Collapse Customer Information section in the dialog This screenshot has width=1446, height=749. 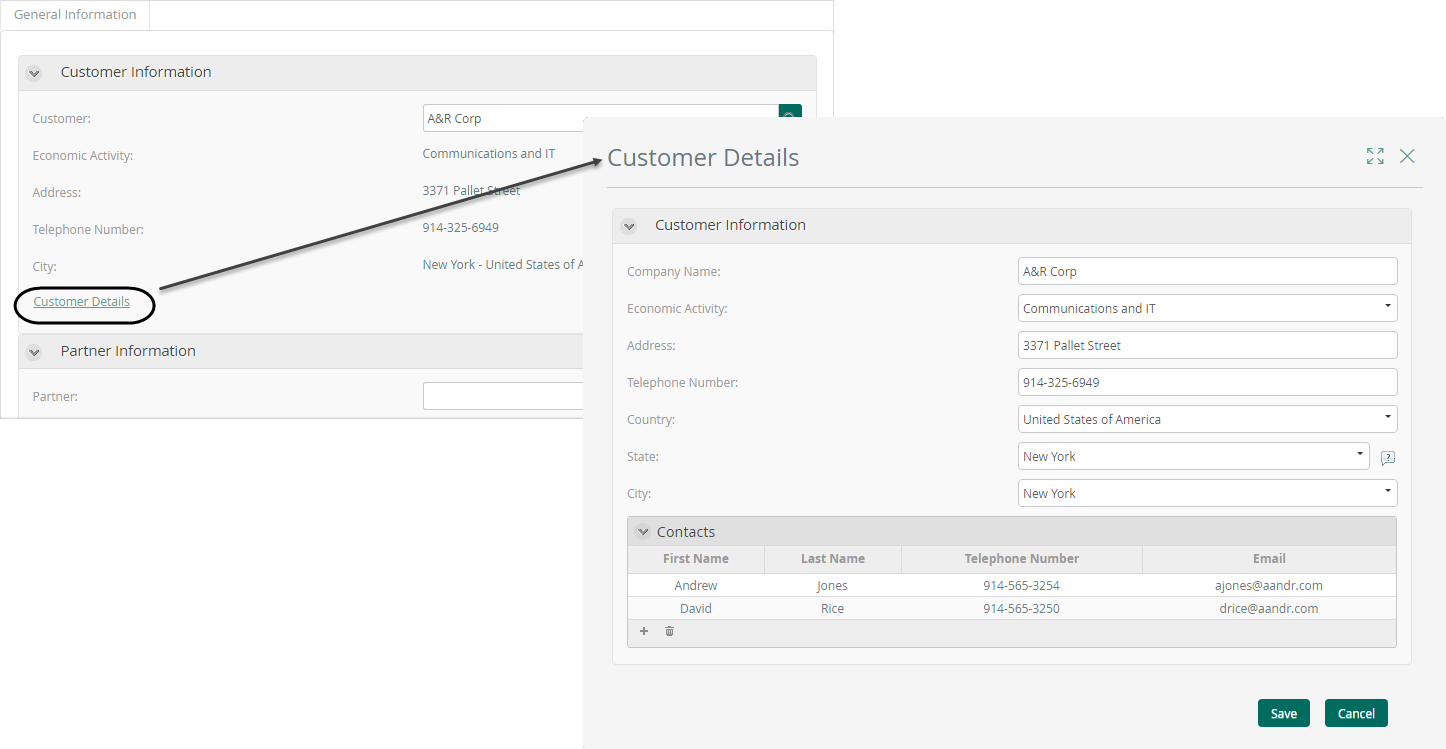click(x=629, y=226)
